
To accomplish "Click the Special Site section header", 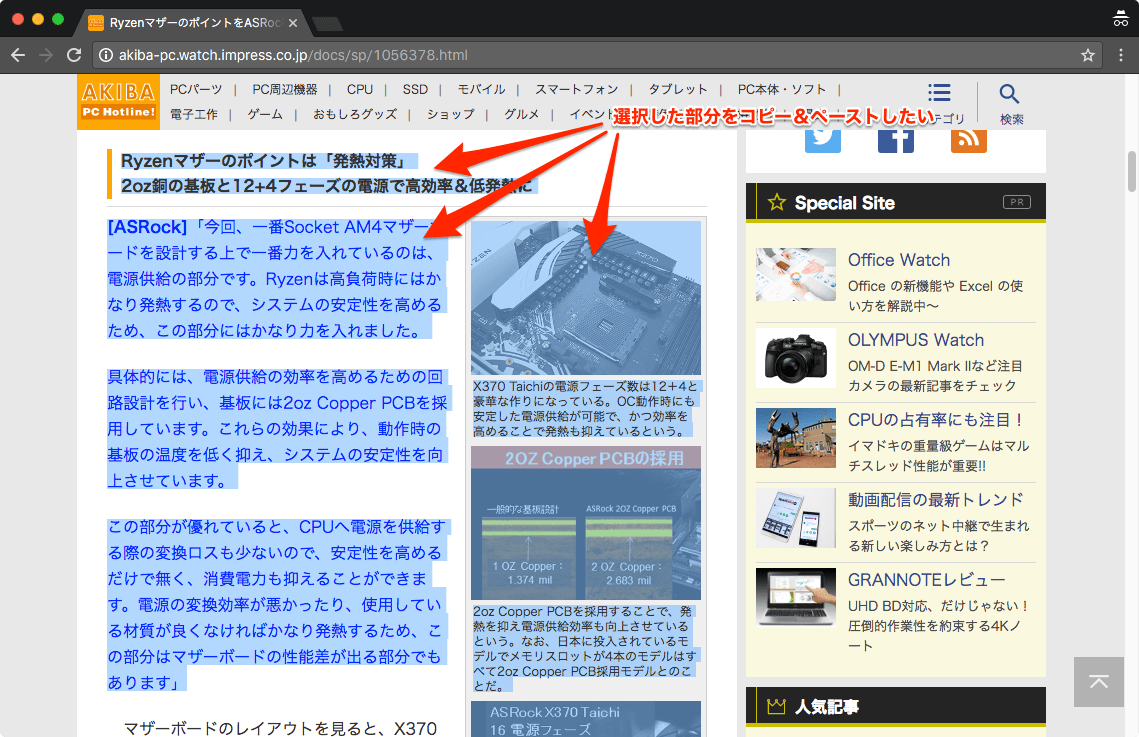I will 896,202.
